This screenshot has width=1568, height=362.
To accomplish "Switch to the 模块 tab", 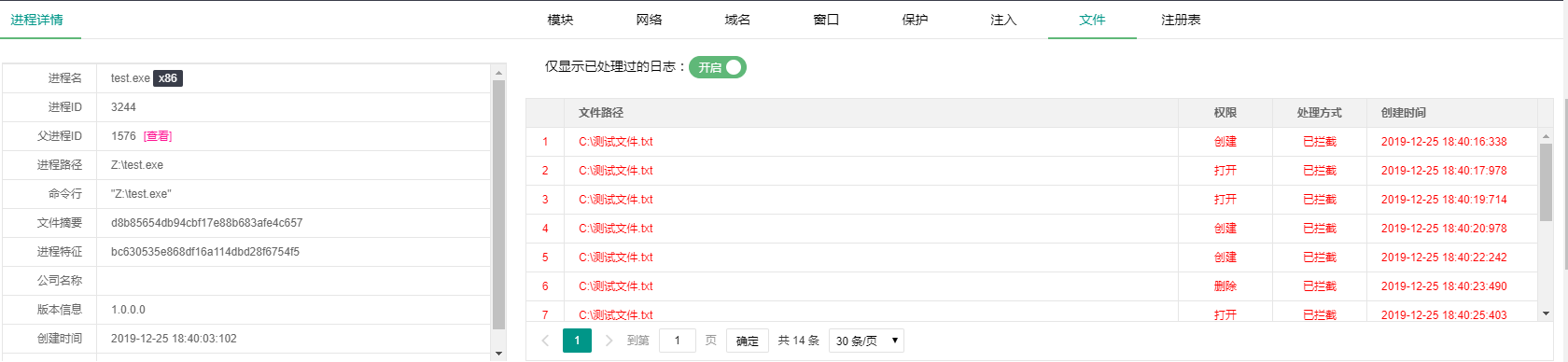I will (x=560, y=20).
